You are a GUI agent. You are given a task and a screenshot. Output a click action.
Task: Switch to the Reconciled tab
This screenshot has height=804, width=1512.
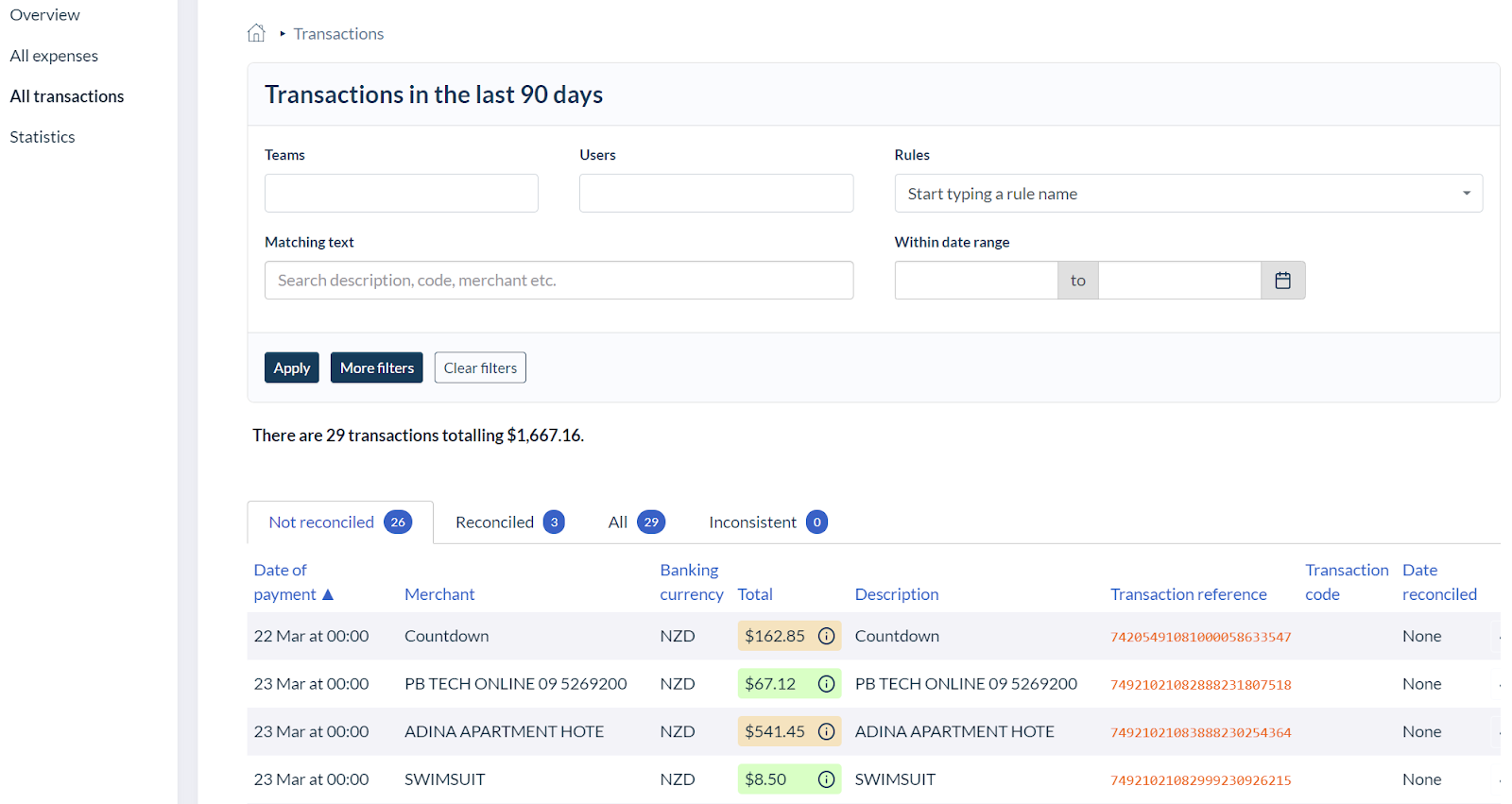coord(509,522)
